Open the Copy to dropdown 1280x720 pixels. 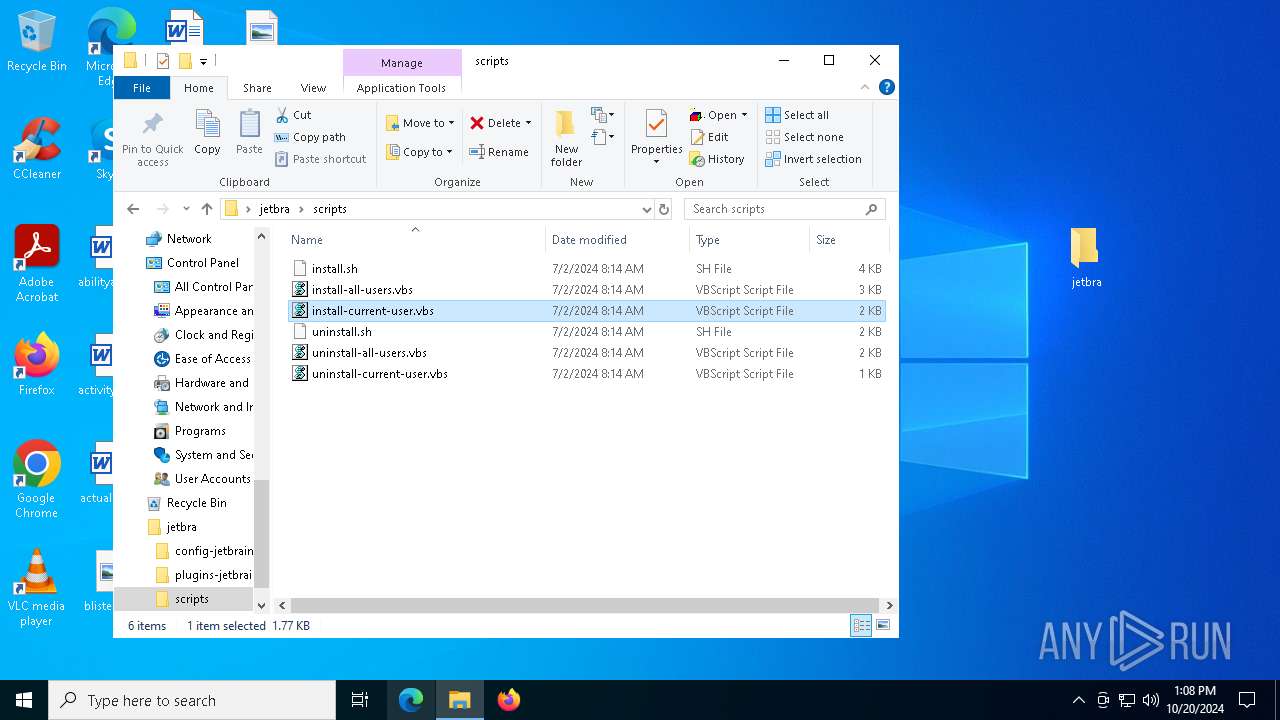pyautogui.click(x=420, y=152)
